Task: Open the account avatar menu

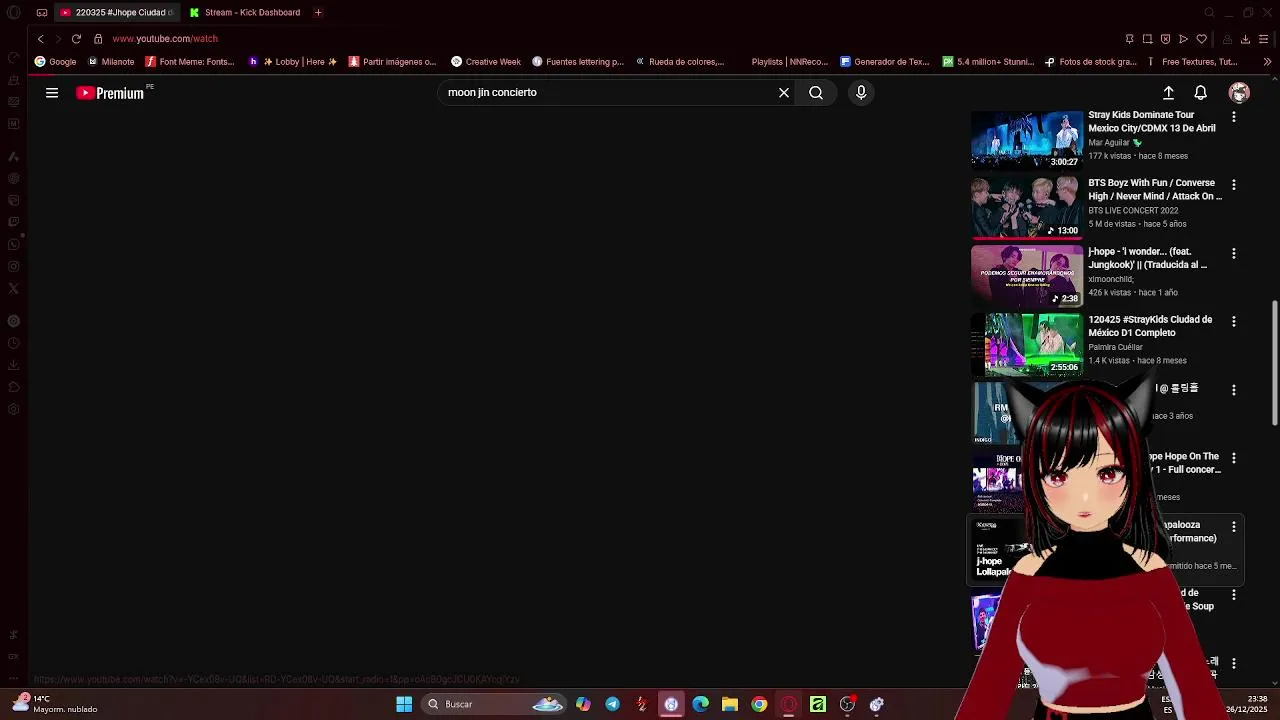Action: [x=1239, y=93]
